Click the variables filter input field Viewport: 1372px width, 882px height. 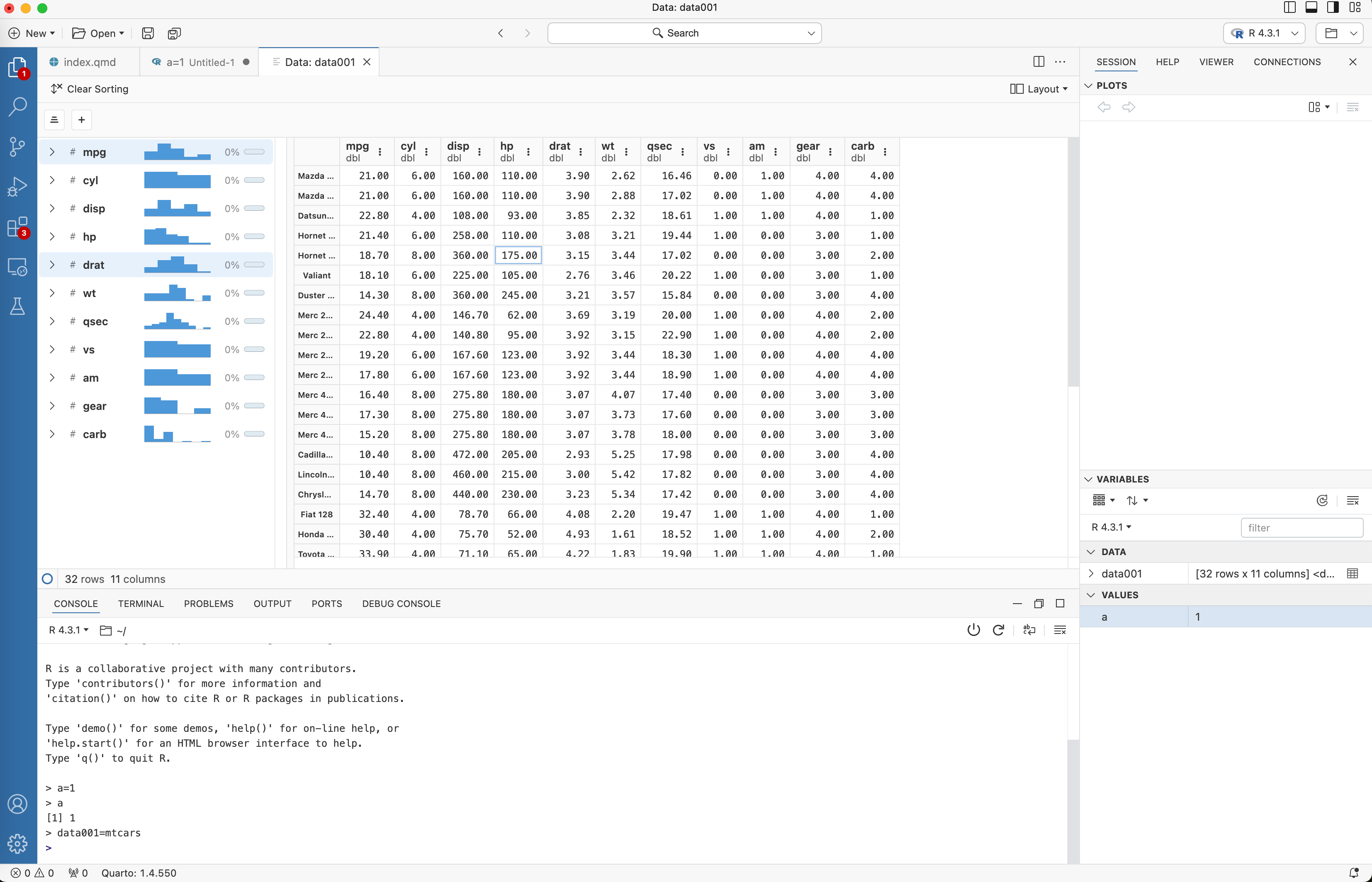1301,527
